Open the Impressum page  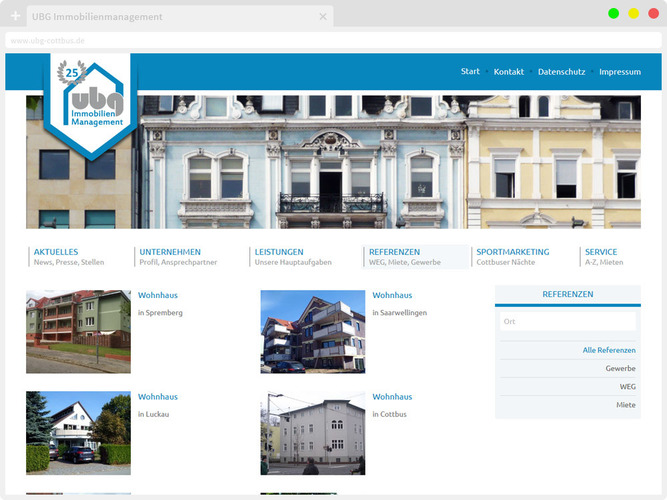(x=619, y=72)
